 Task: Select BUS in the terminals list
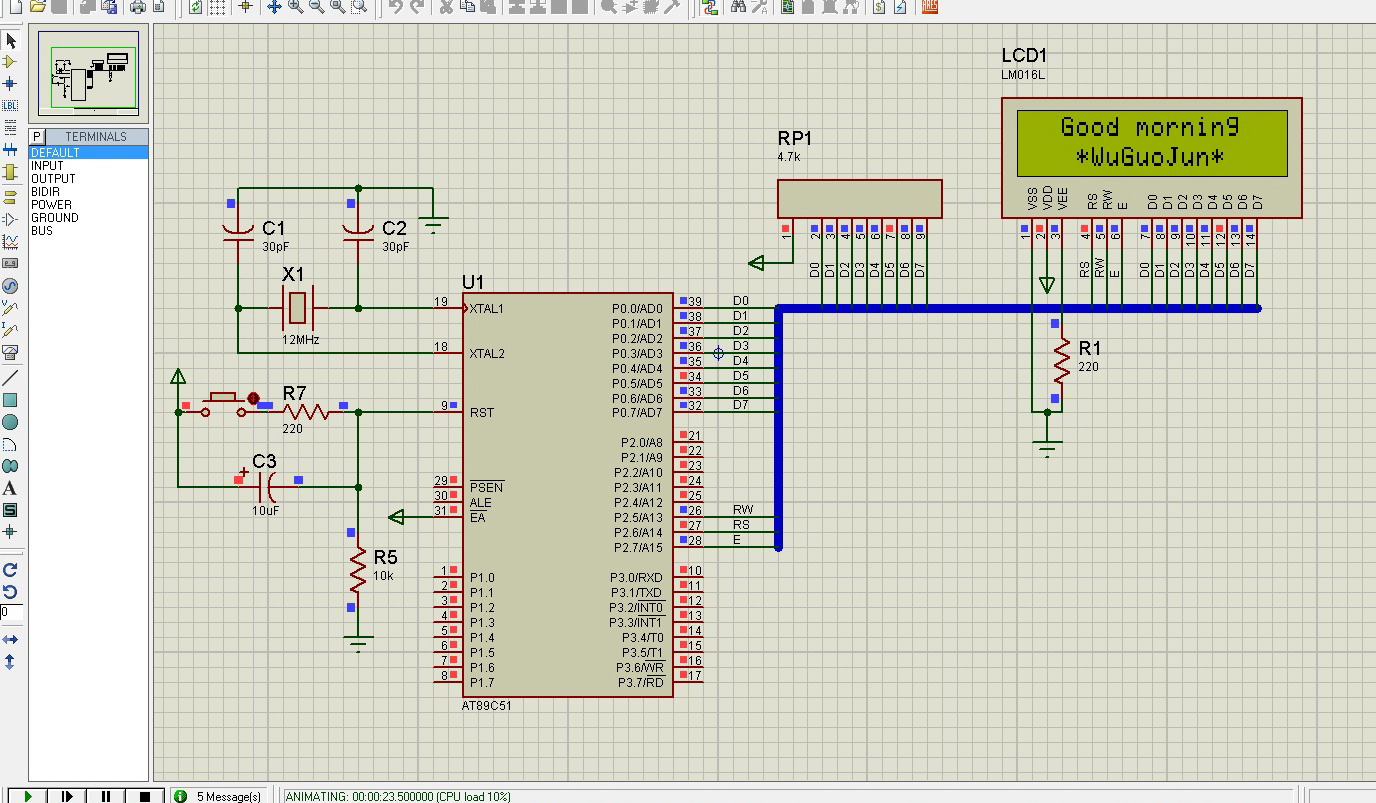(88, 230)
